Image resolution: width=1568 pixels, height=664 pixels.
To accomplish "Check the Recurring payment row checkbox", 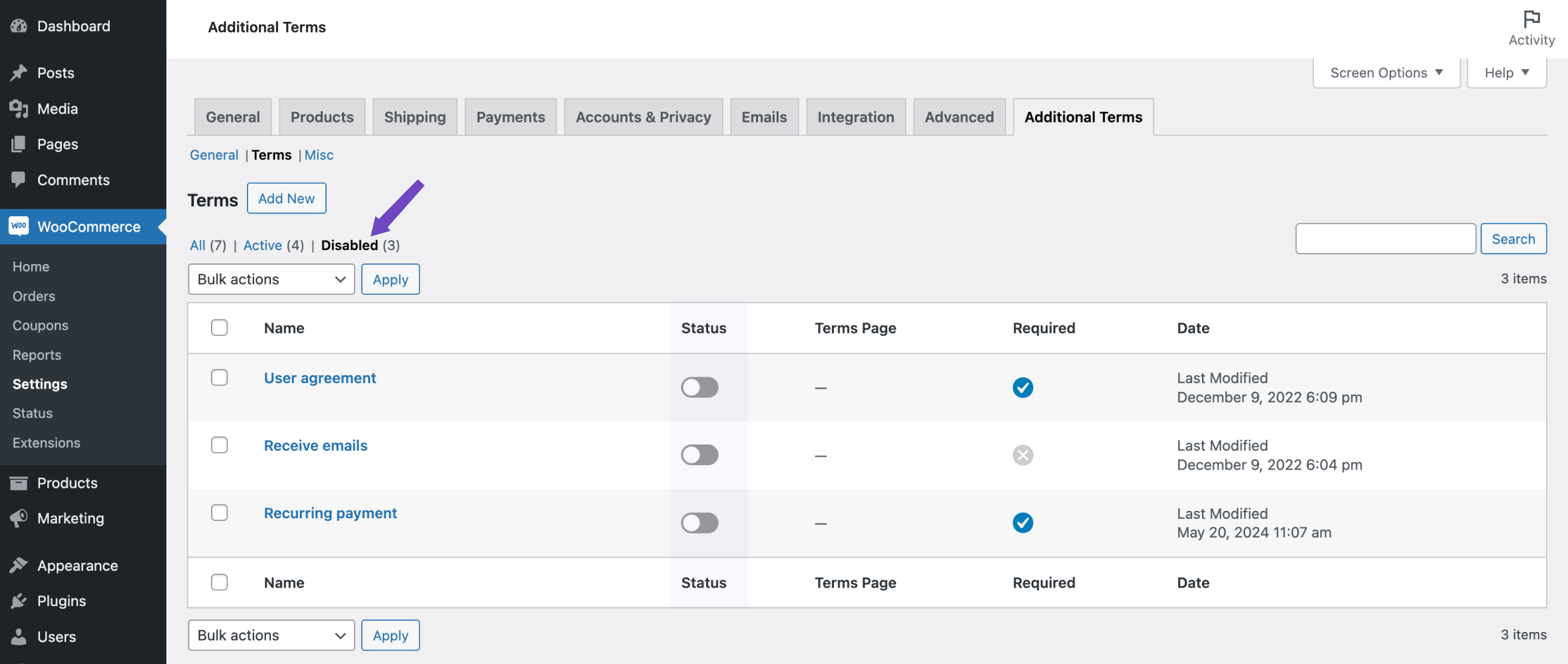I will 219,512.
